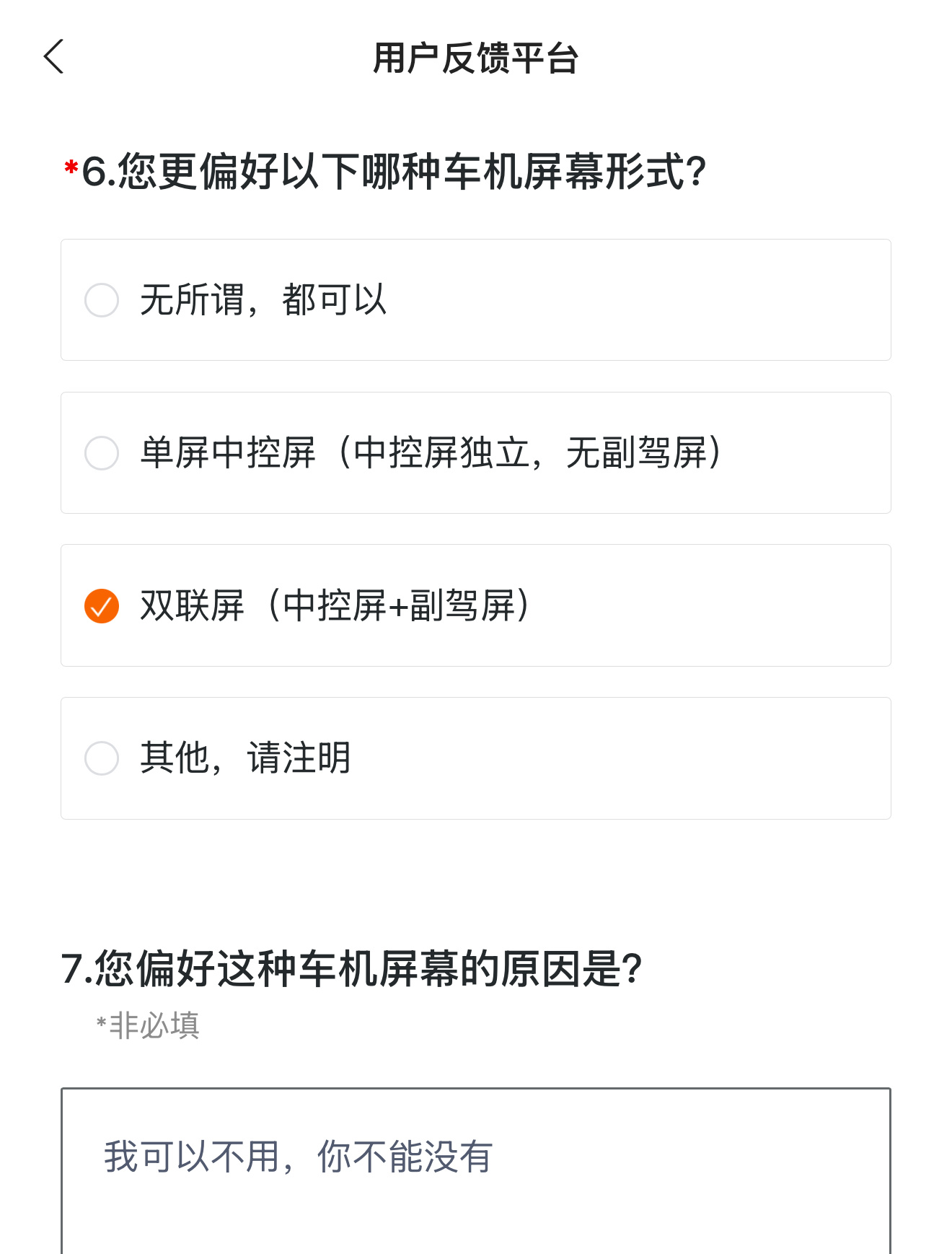Click question 6 heading about 车机屏幕形式

pyautogui.click(x=394, y=172)
